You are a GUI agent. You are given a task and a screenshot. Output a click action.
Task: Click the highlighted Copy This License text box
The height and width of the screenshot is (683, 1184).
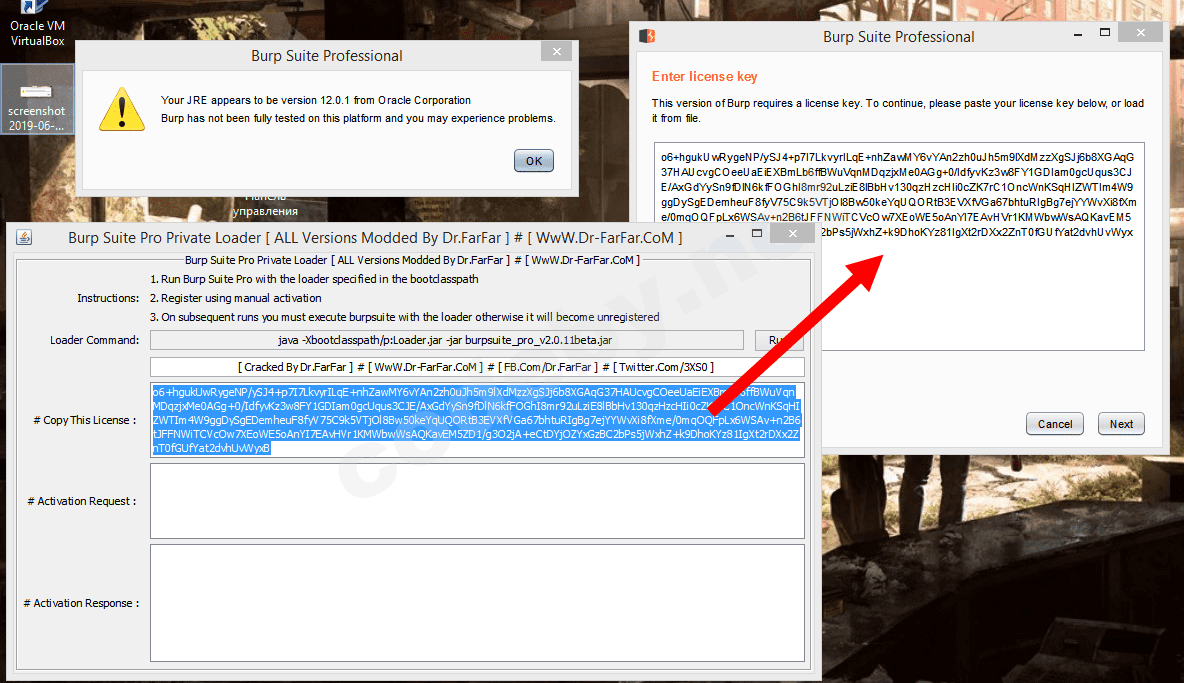click(x=477, y=420)
